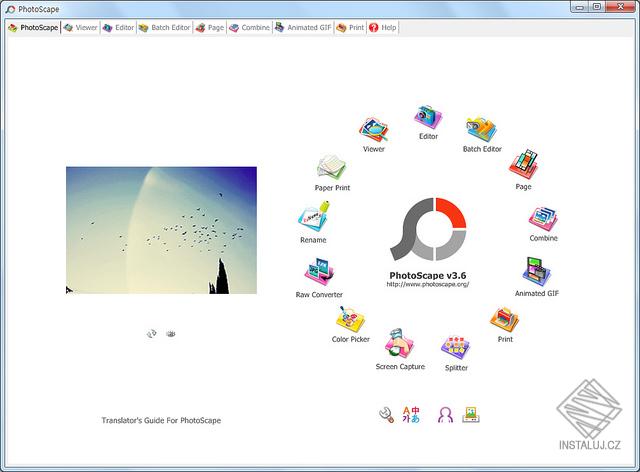Start Screen Capture tool
Viewport: 640px width, 472px height.
pyautogui.click(x=400, y=343)
